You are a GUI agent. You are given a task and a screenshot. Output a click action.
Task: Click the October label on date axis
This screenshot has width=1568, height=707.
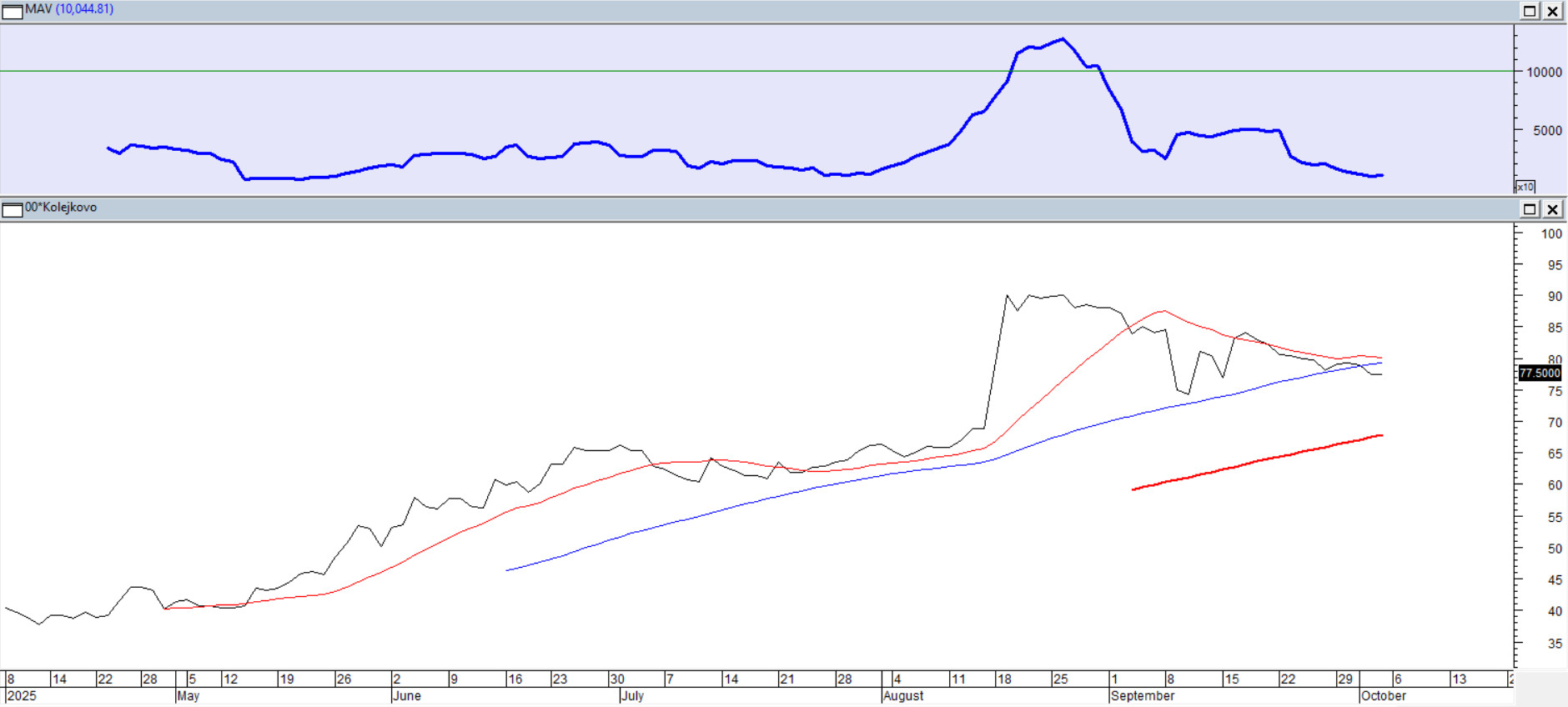pos(1383,696)
